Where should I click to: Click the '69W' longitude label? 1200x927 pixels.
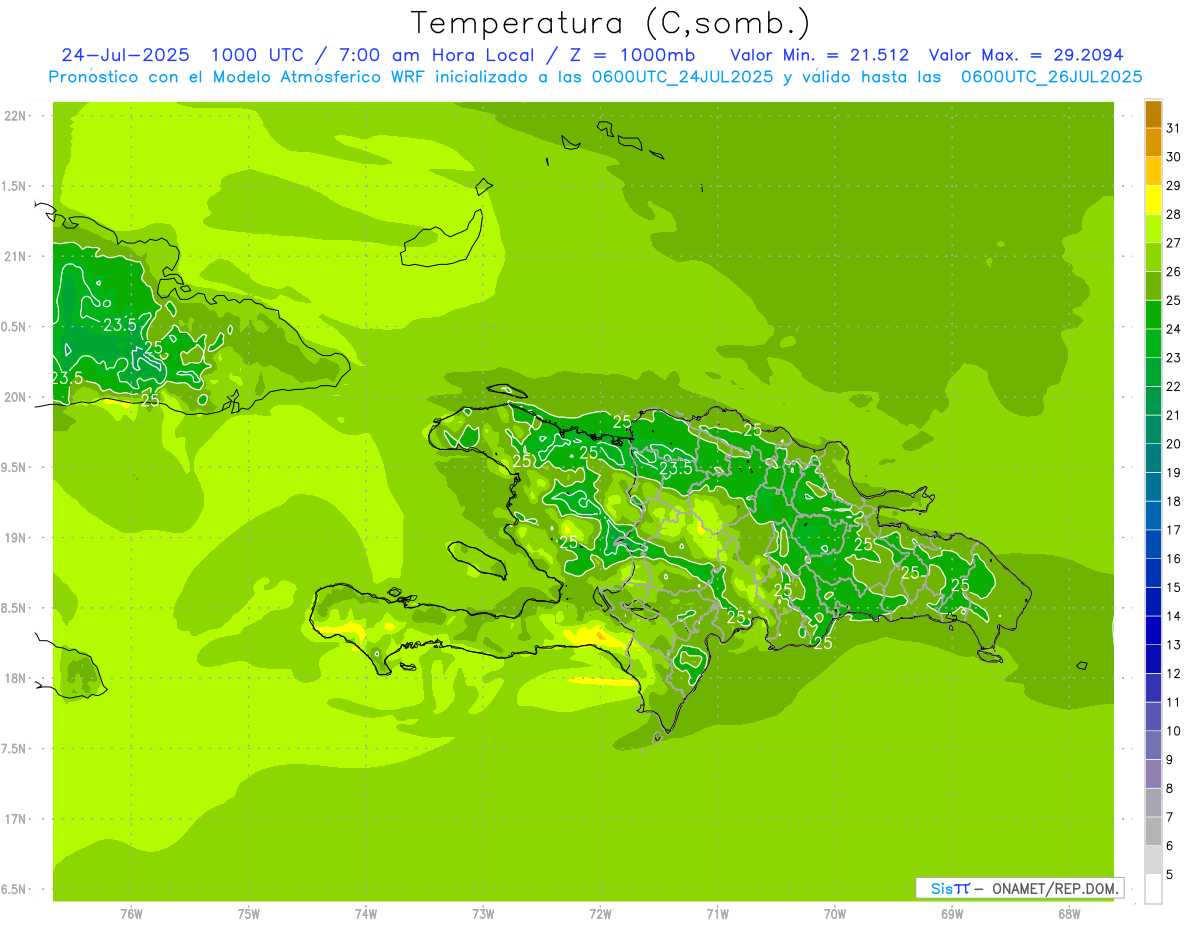(952, 913)
